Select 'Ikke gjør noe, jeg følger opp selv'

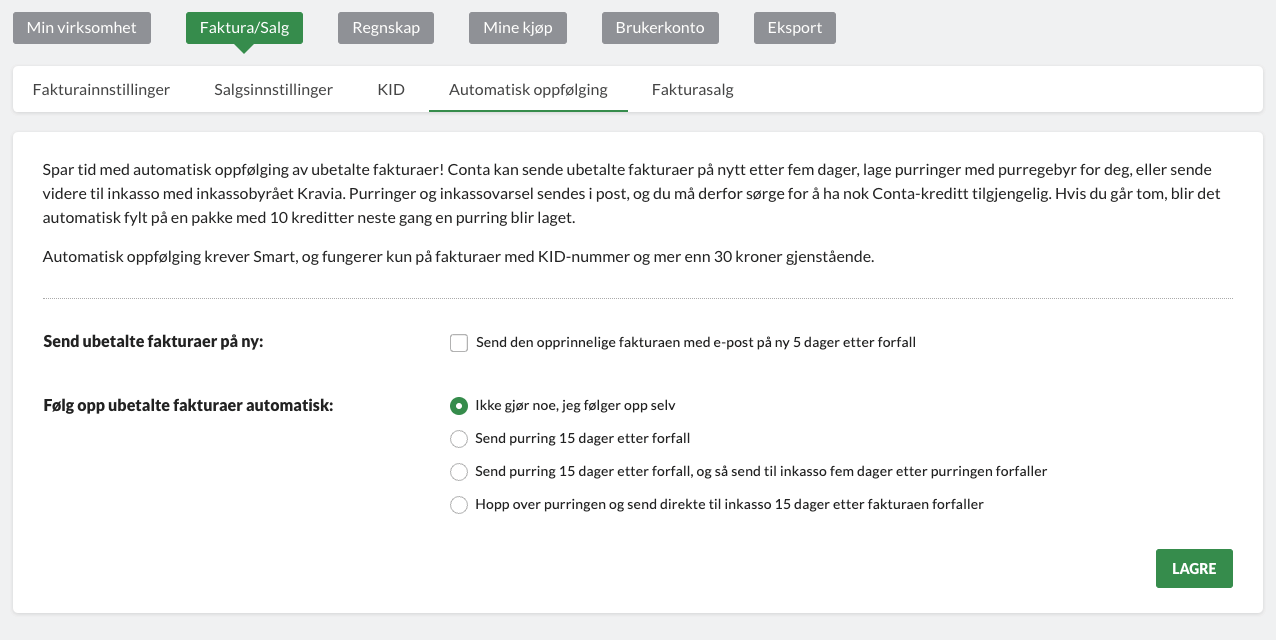tap(459, 406)
